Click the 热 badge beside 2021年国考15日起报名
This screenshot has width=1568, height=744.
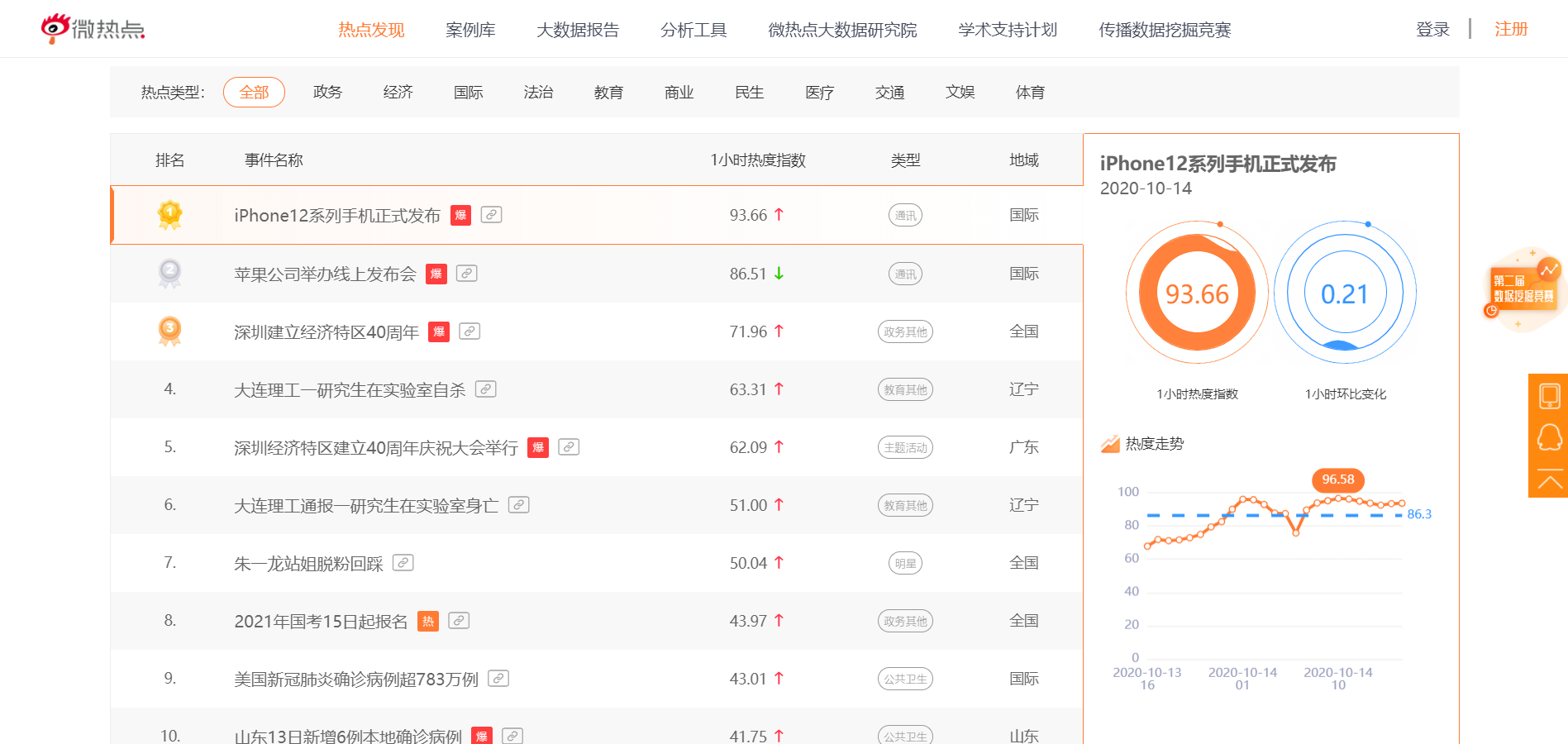[428, 621]
